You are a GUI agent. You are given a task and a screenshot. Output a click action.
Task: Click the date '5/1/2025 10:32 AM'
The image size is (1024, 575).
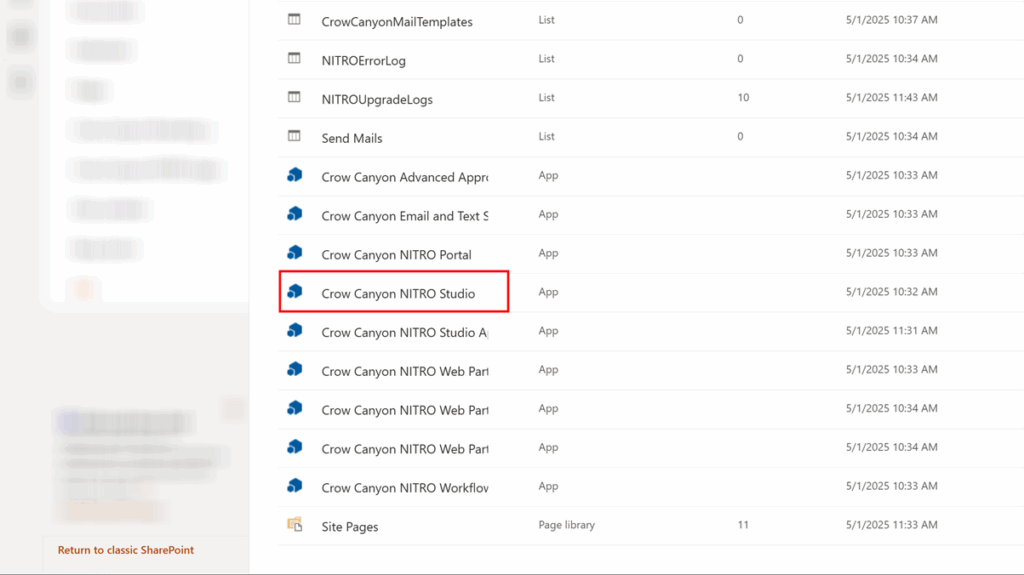pyautogui.click(x=891, y=291)
